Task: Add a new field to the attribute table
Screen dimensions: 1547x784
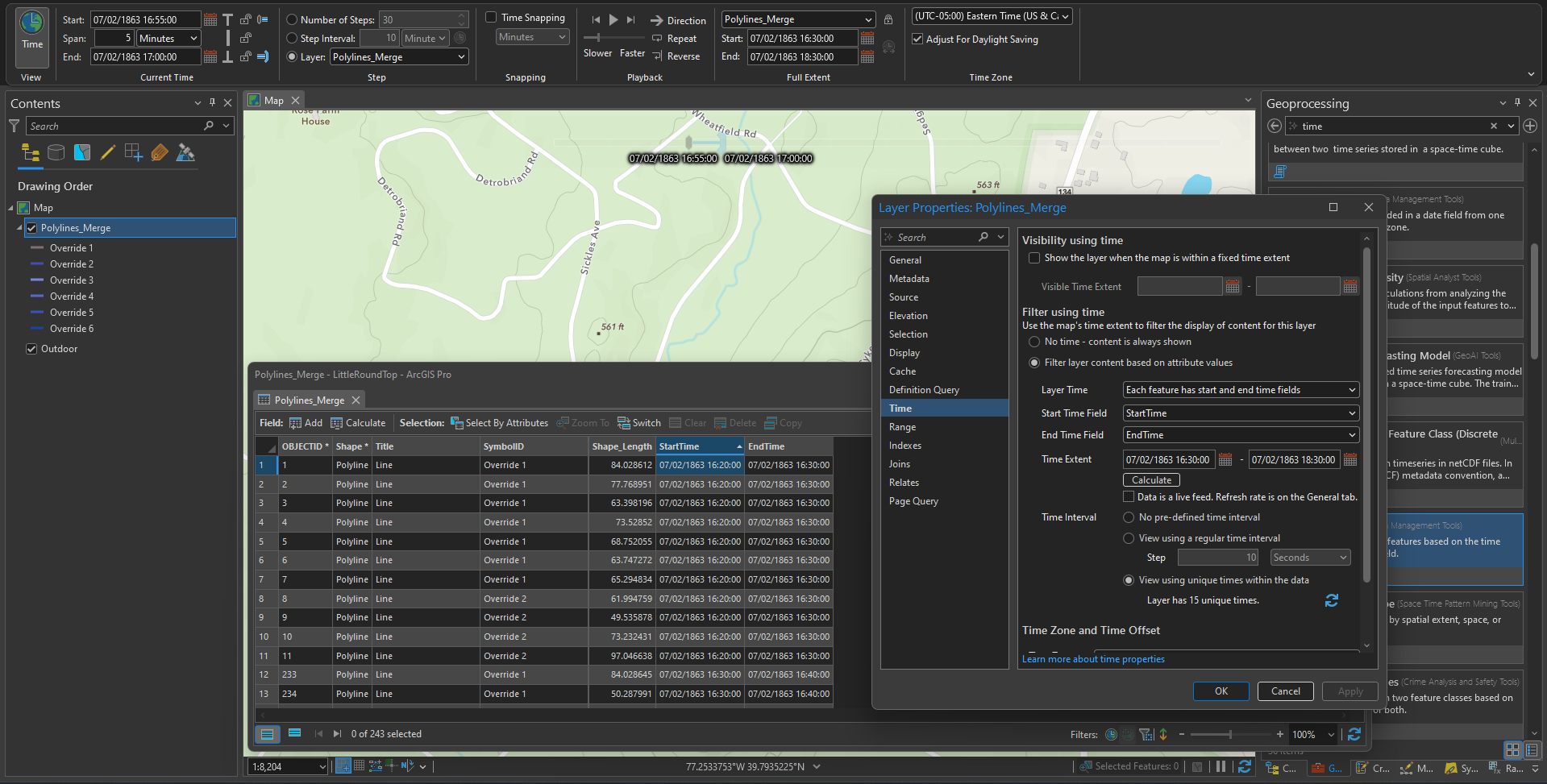Action: pyautogui.click(x=306, y=422)
